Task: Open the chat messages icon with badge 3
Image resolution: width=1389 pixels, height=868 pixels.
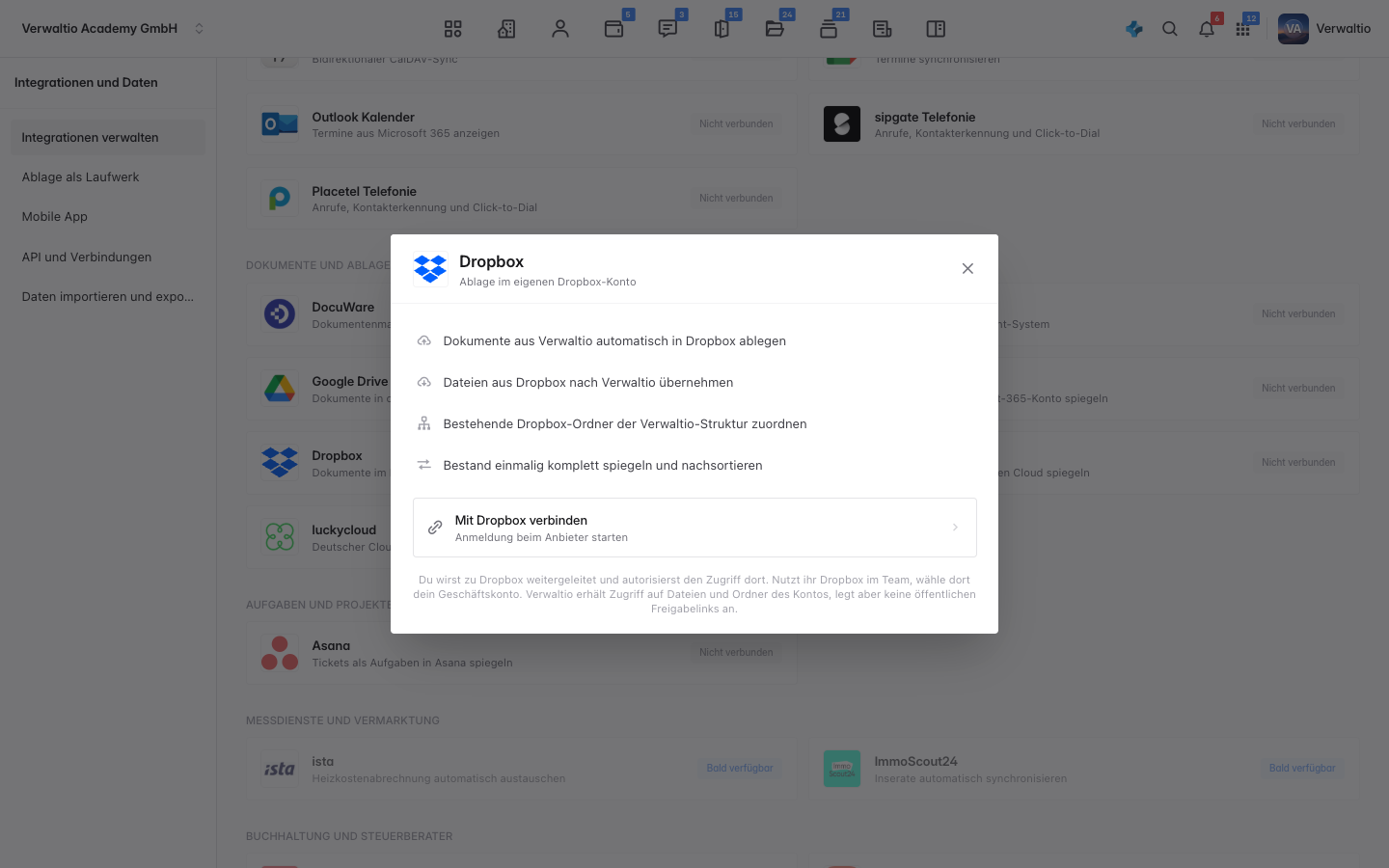Action: pos(667,29)
